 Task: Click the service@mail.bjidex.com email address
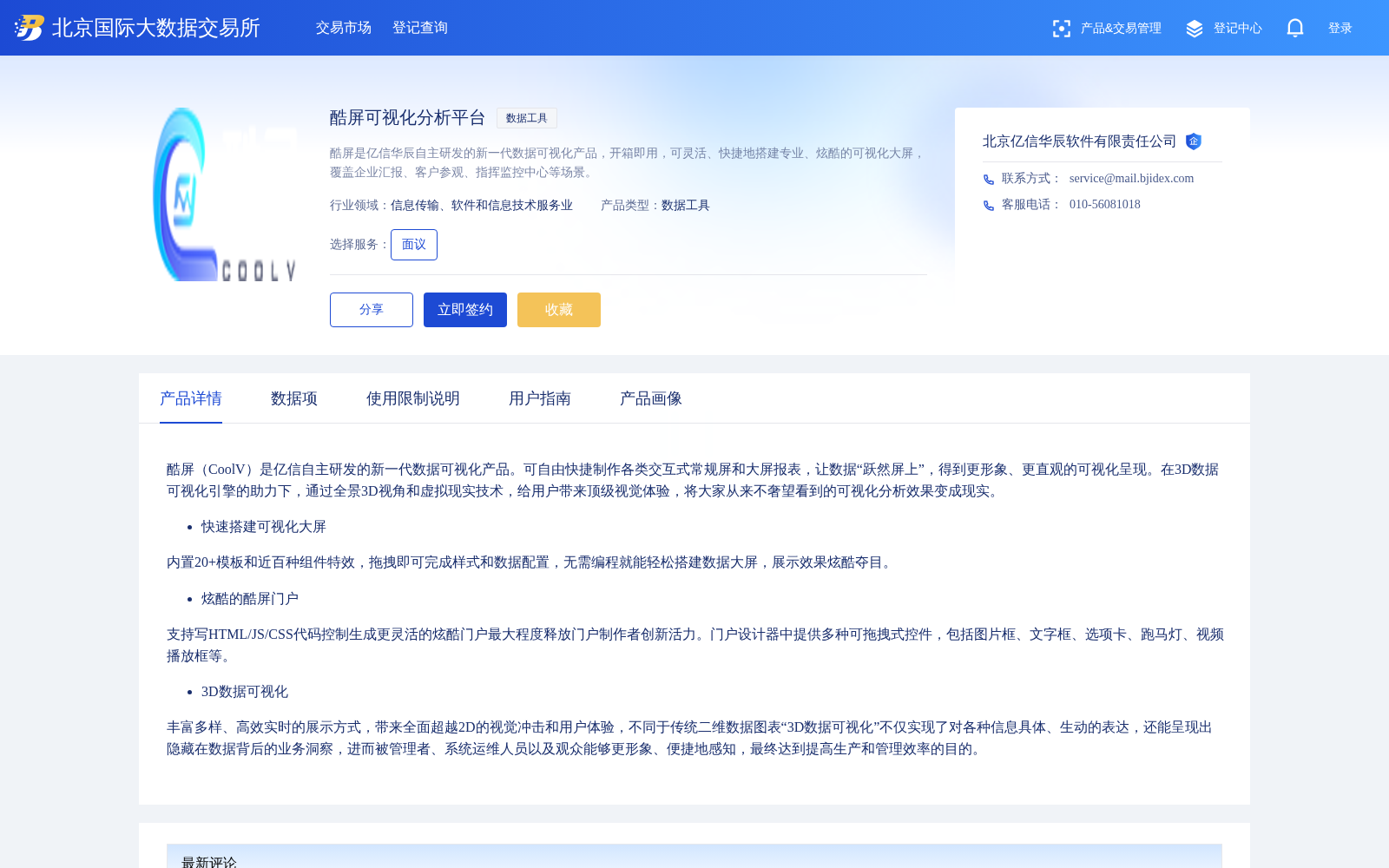click(1131, 178)
